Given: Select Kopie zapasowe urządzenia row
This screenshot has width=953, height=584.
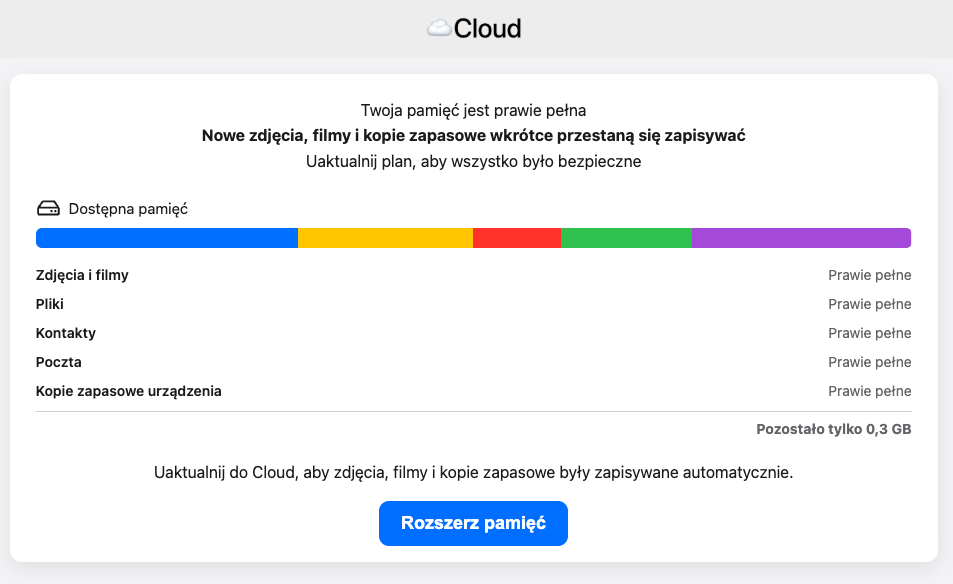Looking at the screenshot, I should (129, 391).
